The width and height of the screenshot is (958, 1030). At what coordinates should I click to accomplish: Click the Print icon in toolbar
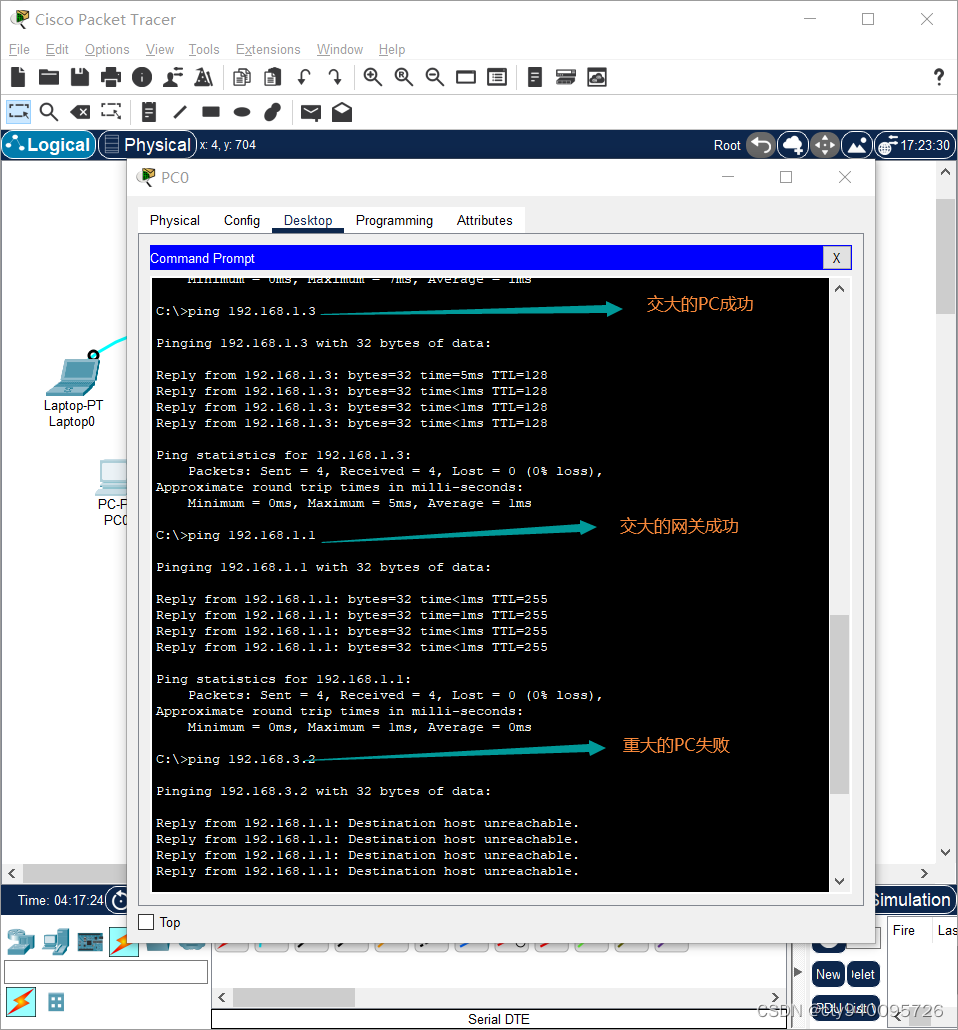click(x=110, y=78)
